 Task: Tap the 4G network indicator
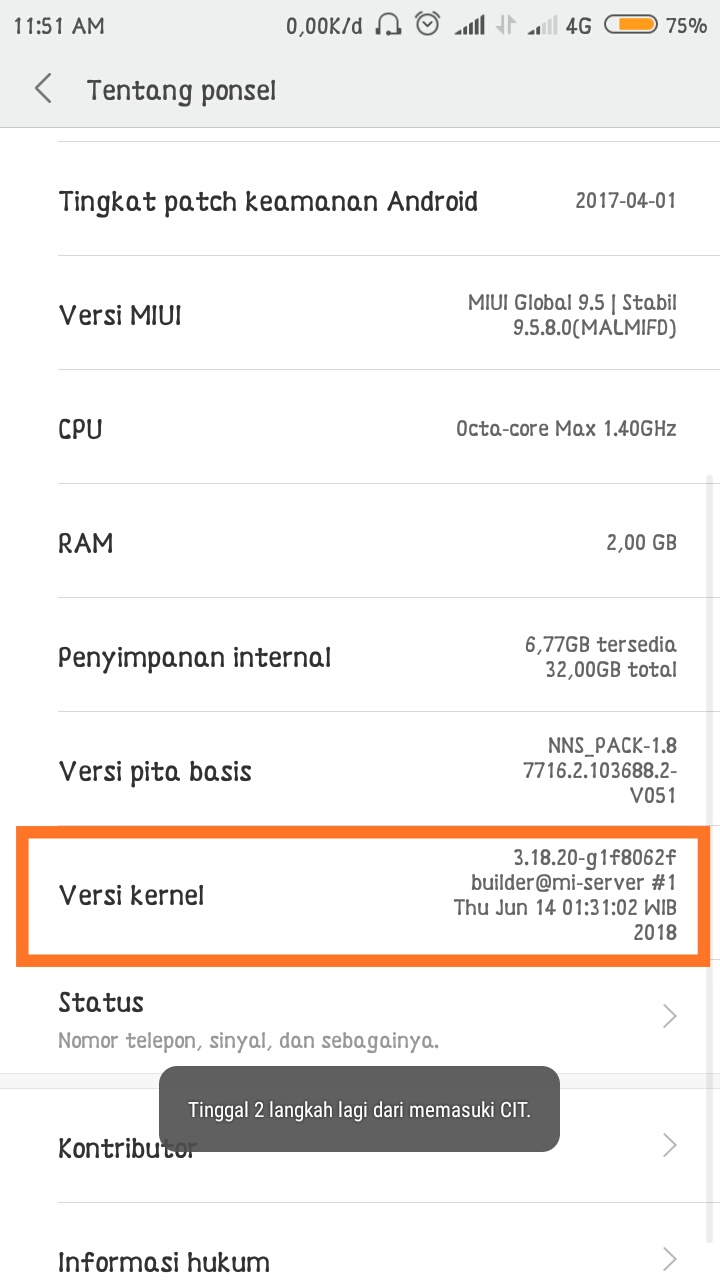click(x=578, y=27)
